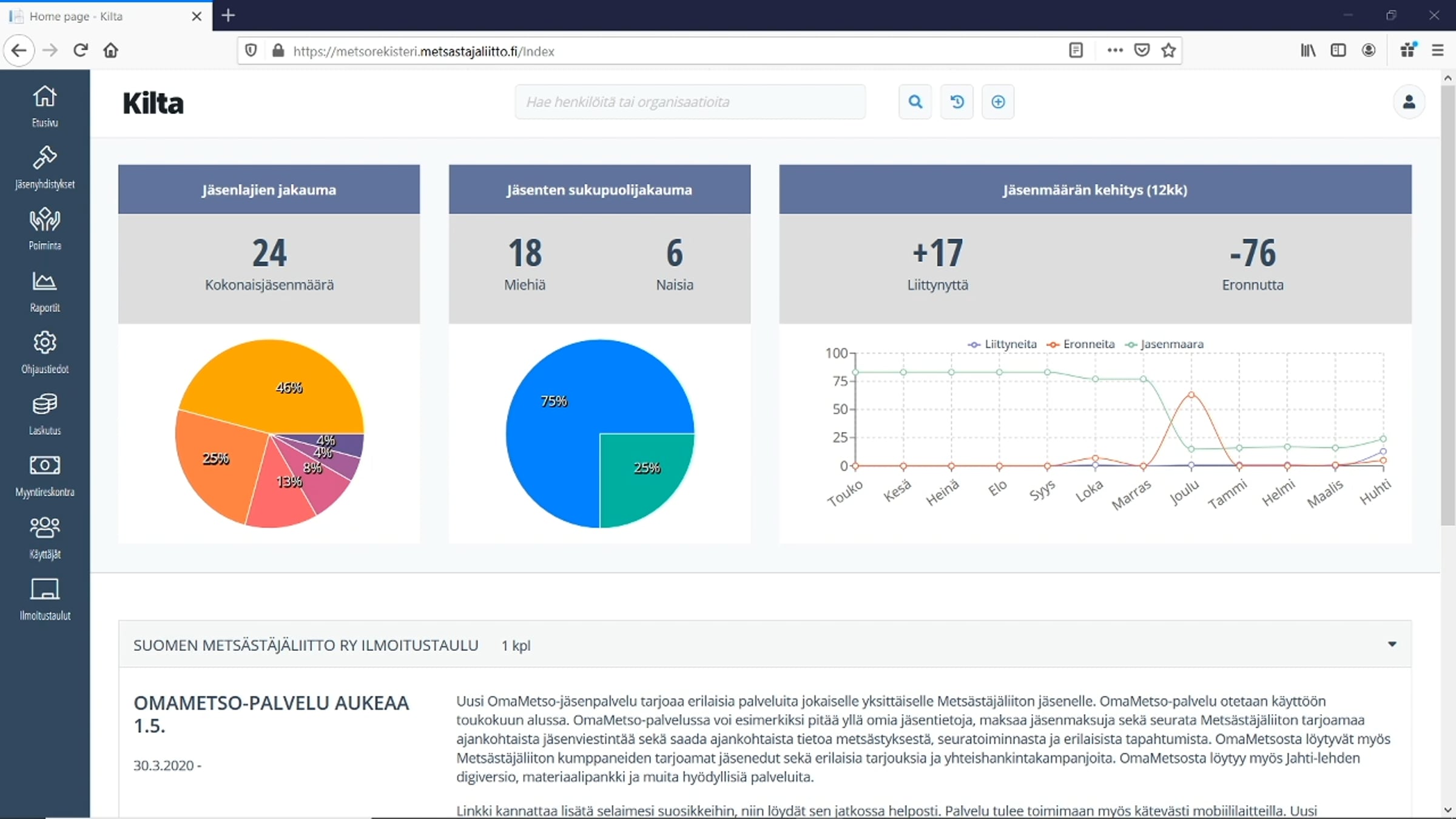Open Ohjaustiedot gear settings
Image resolution: width=1456 pixels, height=819 pixels.
45,352
